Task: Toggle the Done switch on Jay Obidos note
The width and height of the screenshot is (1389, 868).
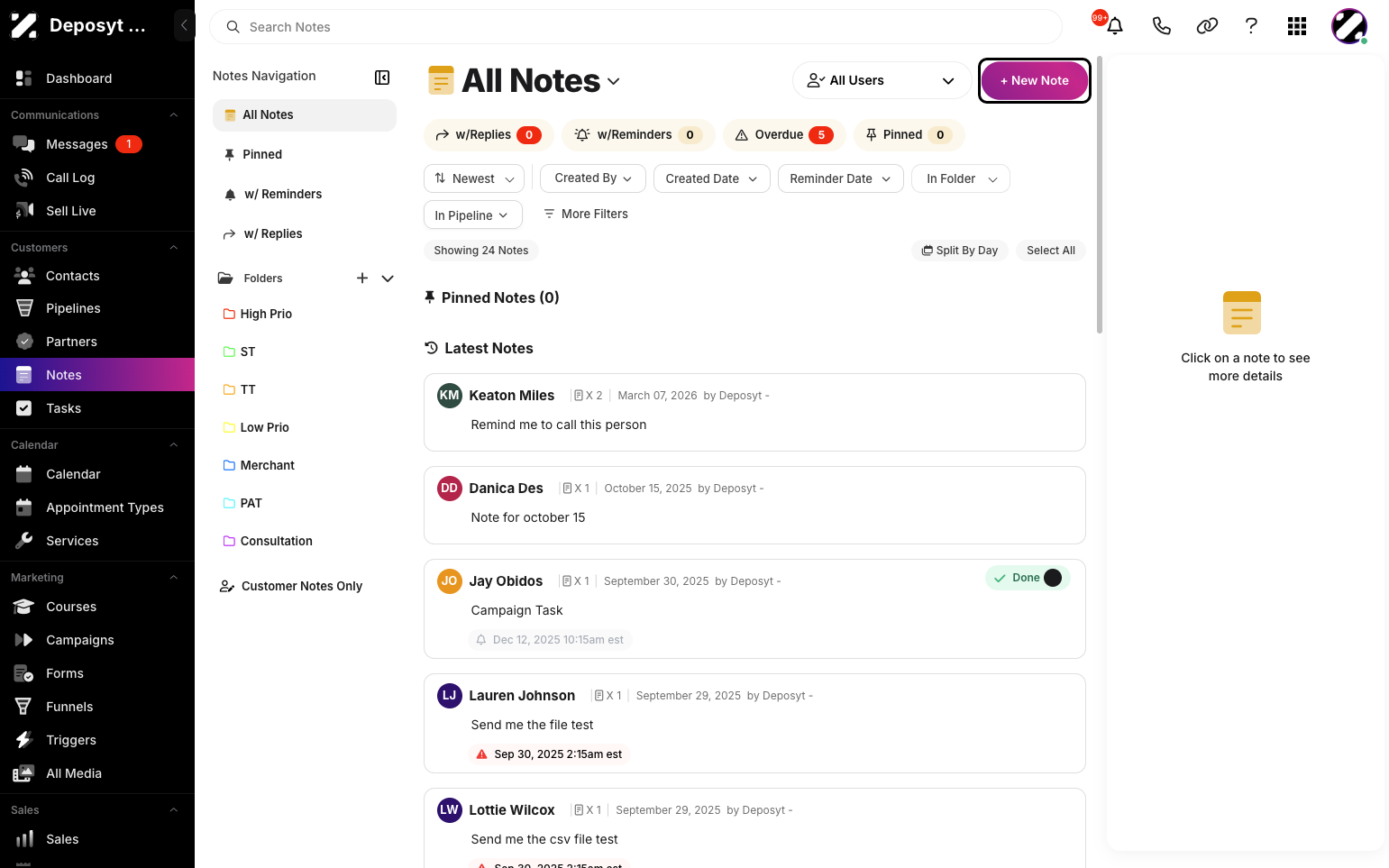Action: pyautogui.click(x=1052, y=578)
